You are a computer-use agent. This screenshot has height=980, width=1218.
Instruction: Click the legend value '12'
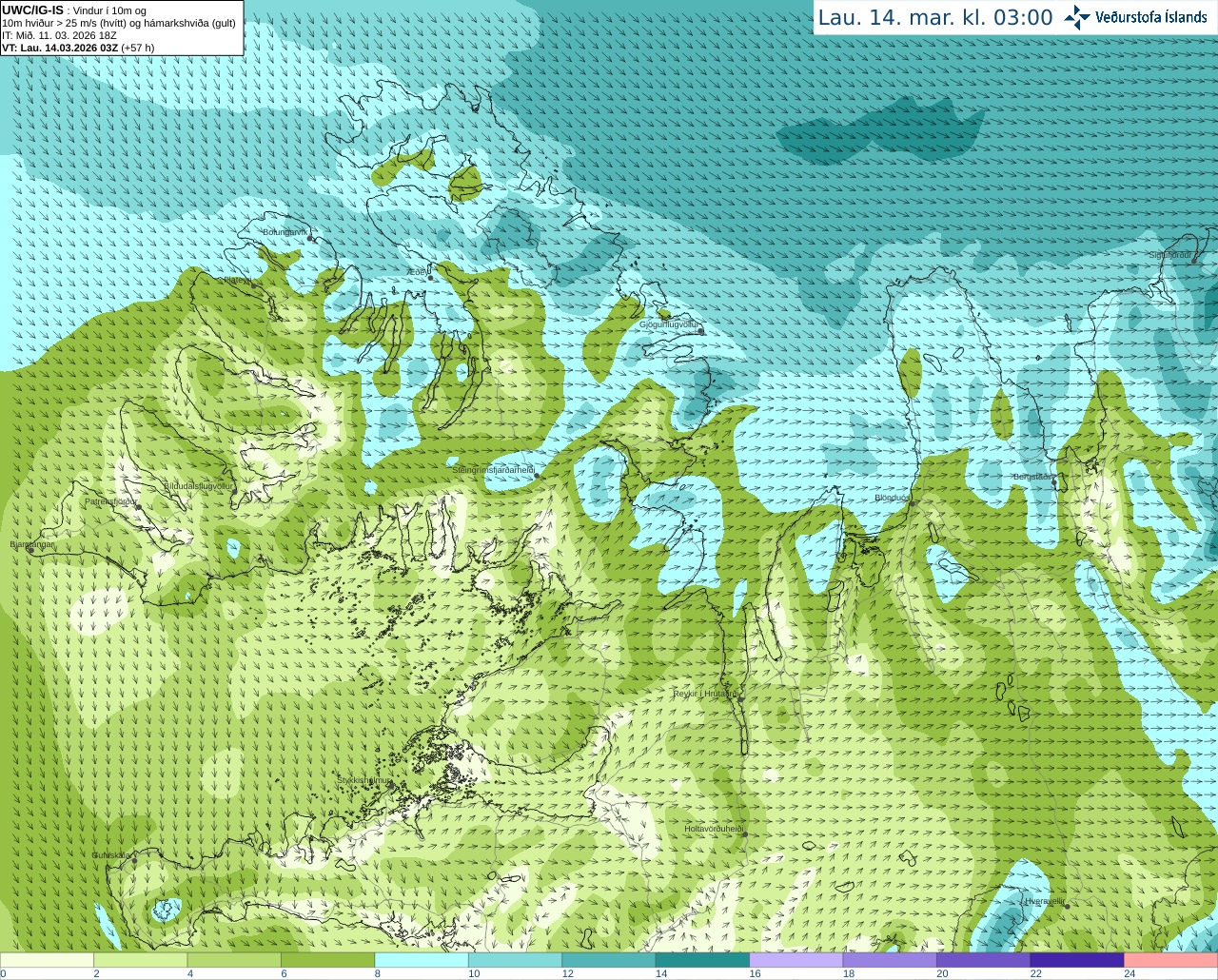pyautogui.click(x=567, y=973)
